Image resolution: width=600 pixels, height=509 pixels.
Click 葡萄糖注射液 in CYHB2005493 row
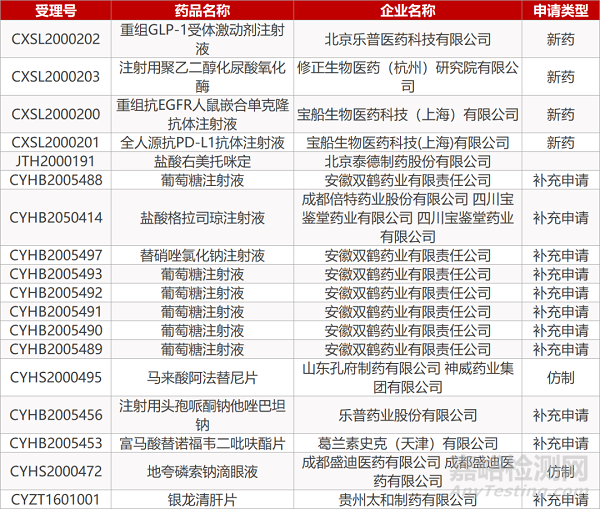click(x=202, y=274)
